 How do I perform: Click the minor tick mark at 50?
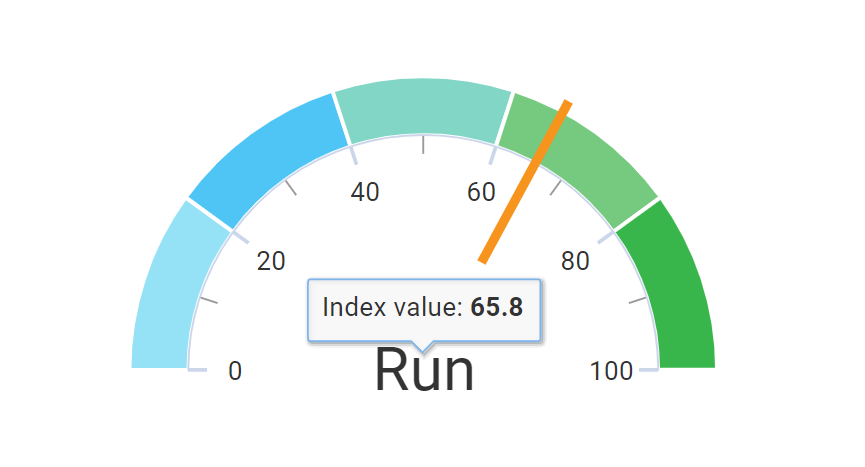click(423, 144)
